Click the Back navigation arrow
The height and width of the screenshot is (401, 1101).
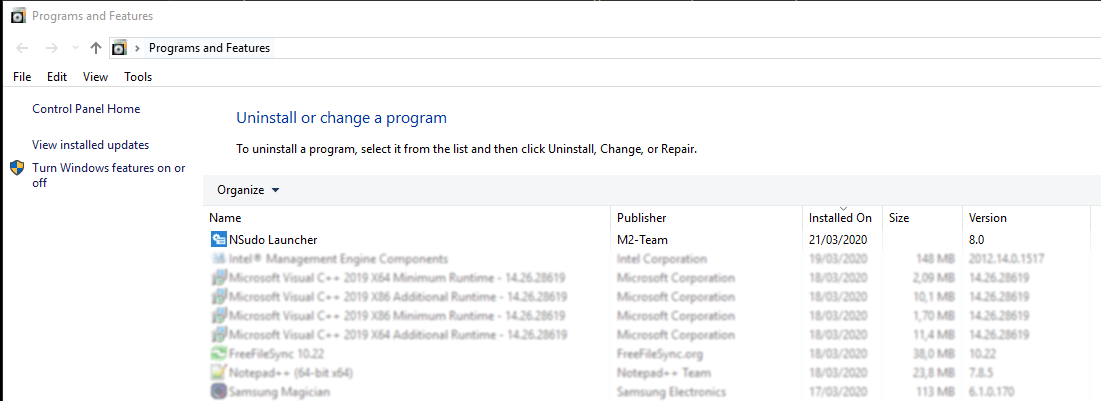[22, 48]
